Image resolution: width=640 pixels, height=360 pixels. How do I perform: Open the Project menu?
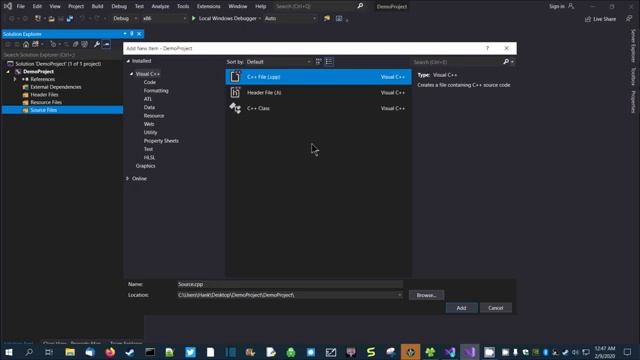pos(76,6)
